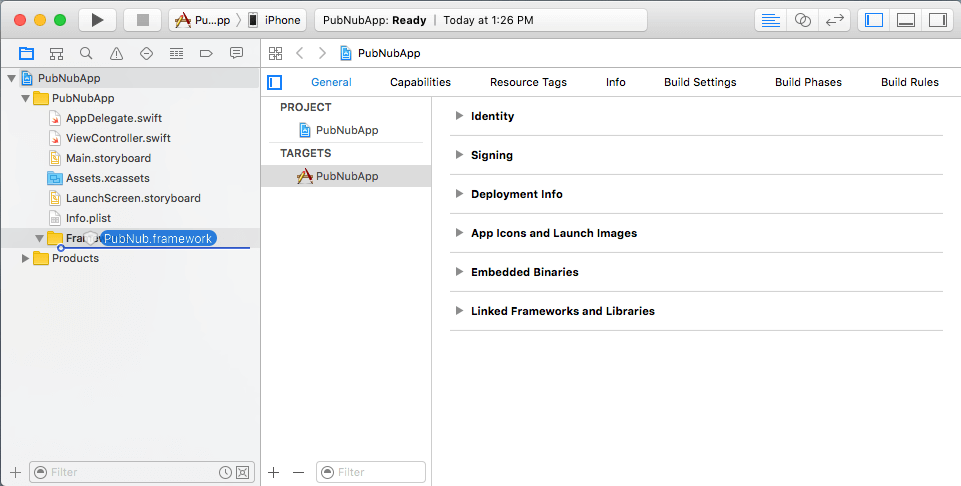Open the Build Rules tab
Screen dimensions: 961x486
click(910, 82)
